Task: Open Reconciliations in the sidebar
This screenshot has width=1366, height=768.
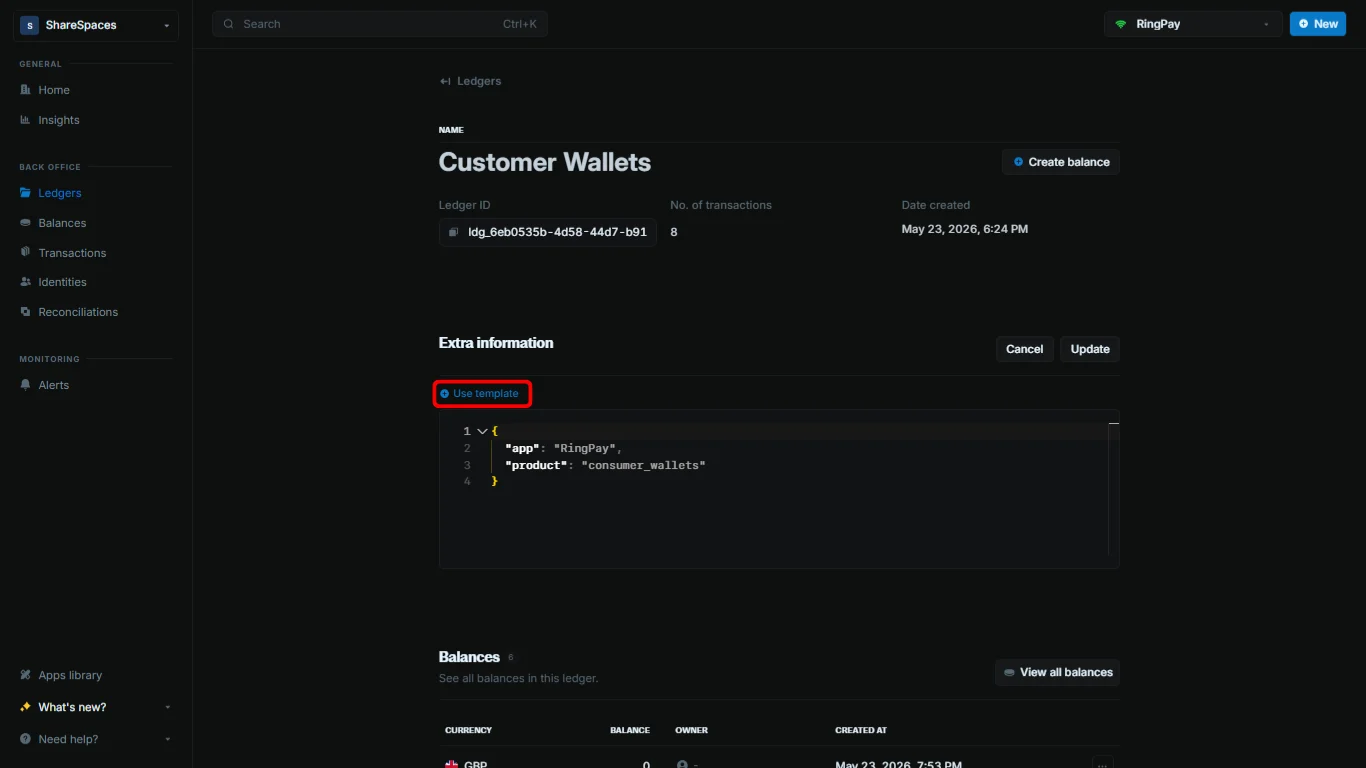Action: coord(78,312)
